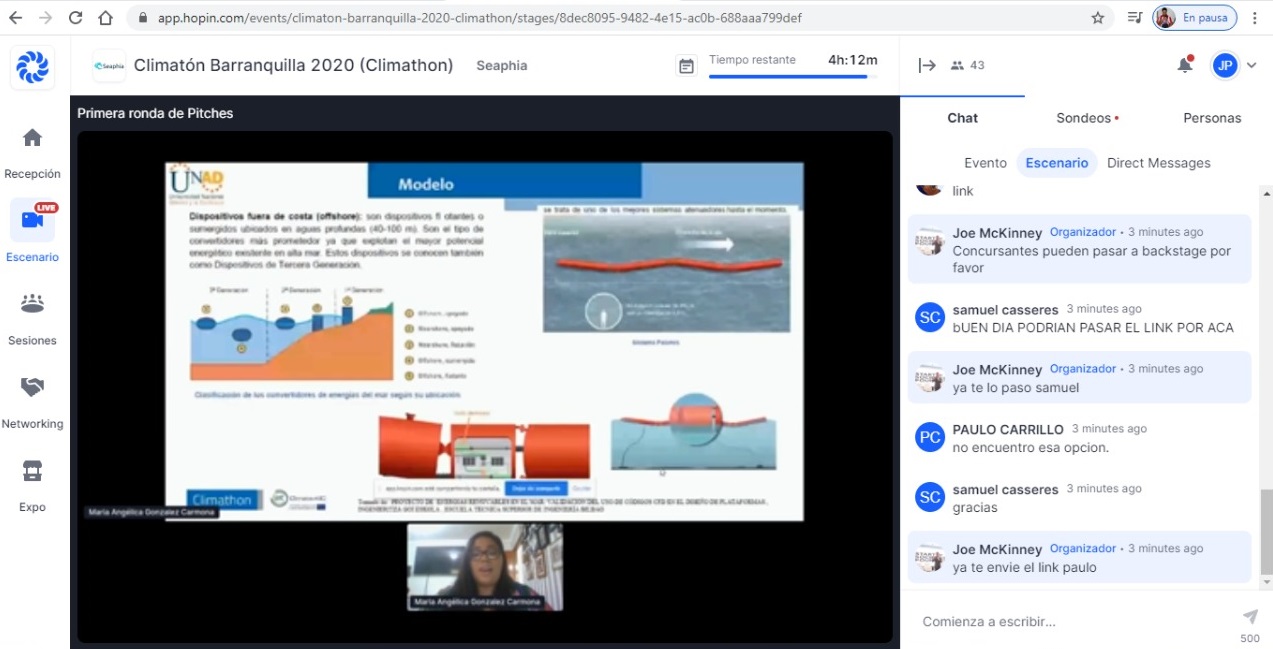The image size is (1273, 649).
Task: Switch to the Personas tab
Action: pos(1212,118)
